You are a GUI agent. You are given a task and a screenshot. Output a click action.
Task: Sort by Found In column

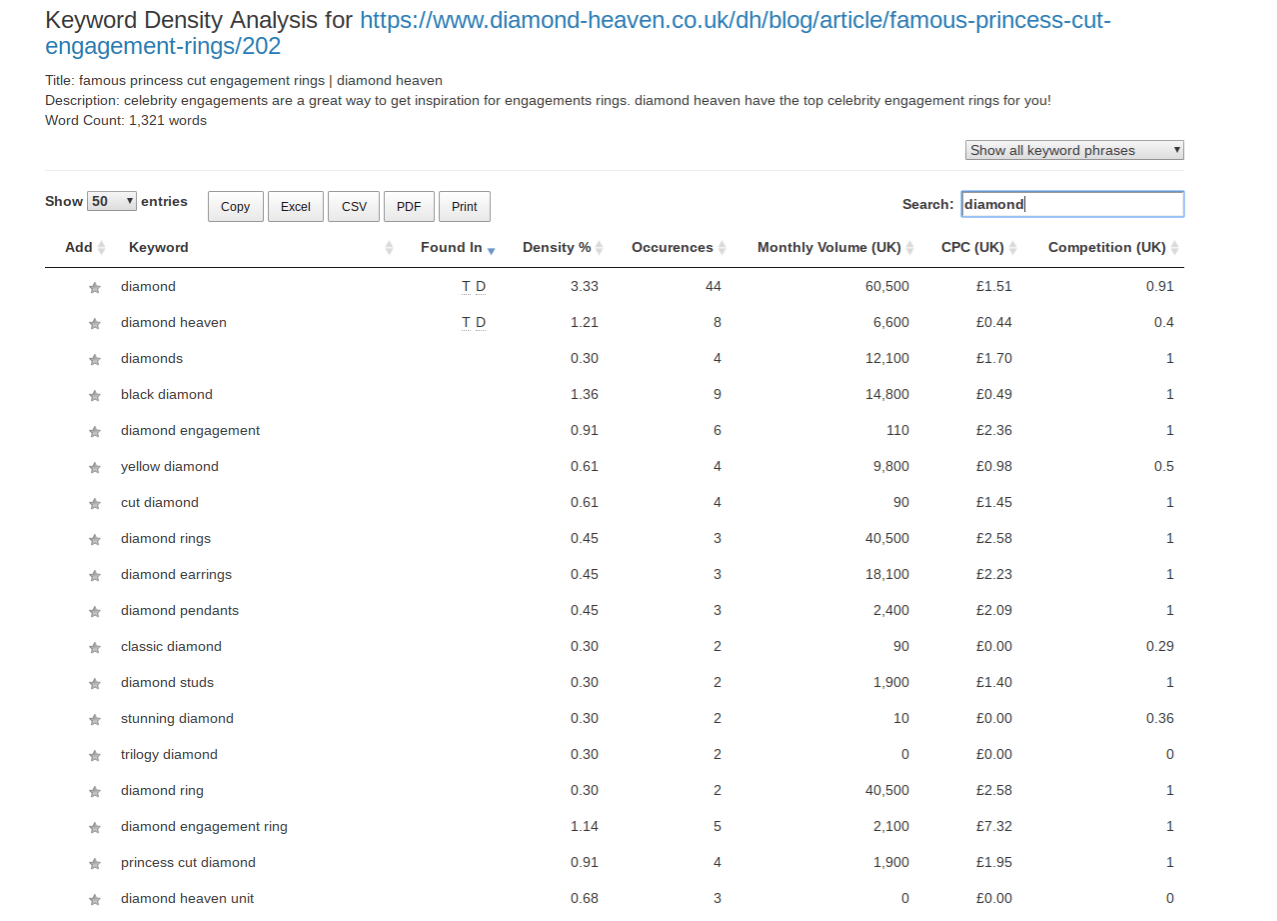[458, 247]
